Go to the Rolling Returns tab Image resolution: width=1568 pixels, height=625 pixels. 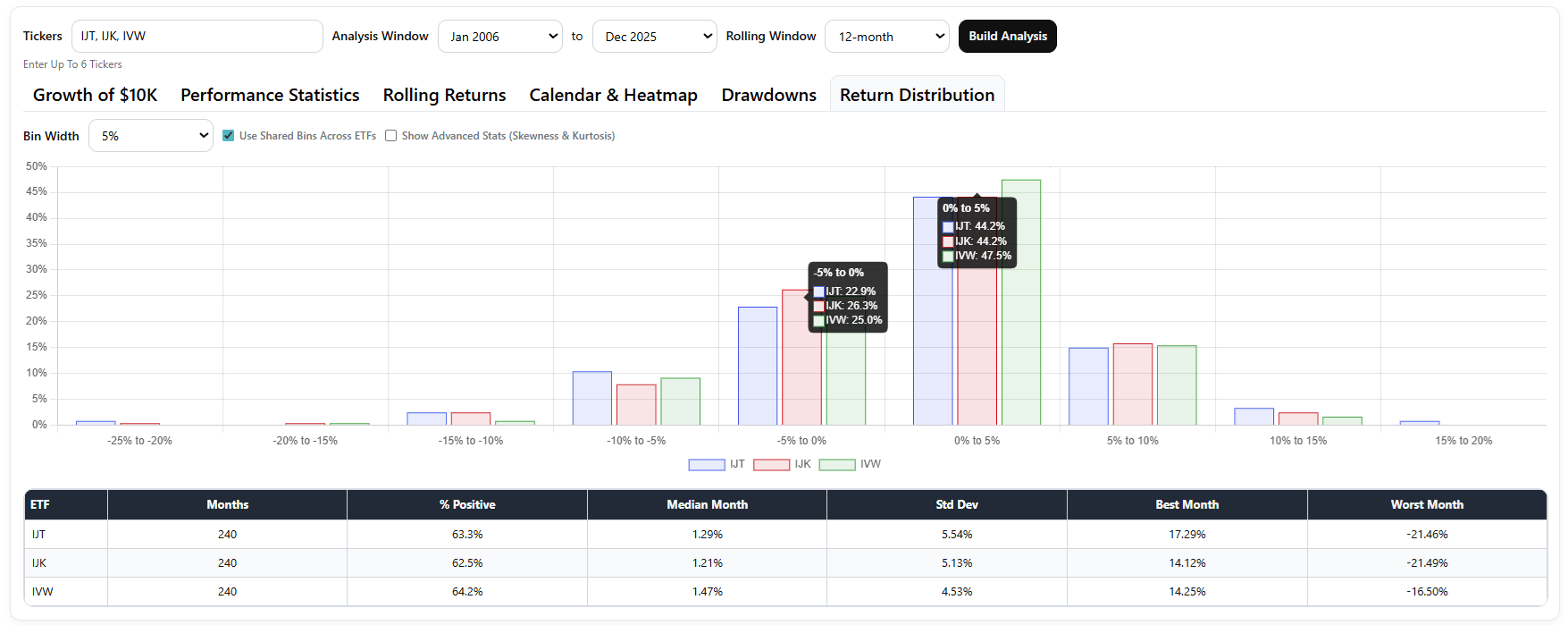point(445,95)
